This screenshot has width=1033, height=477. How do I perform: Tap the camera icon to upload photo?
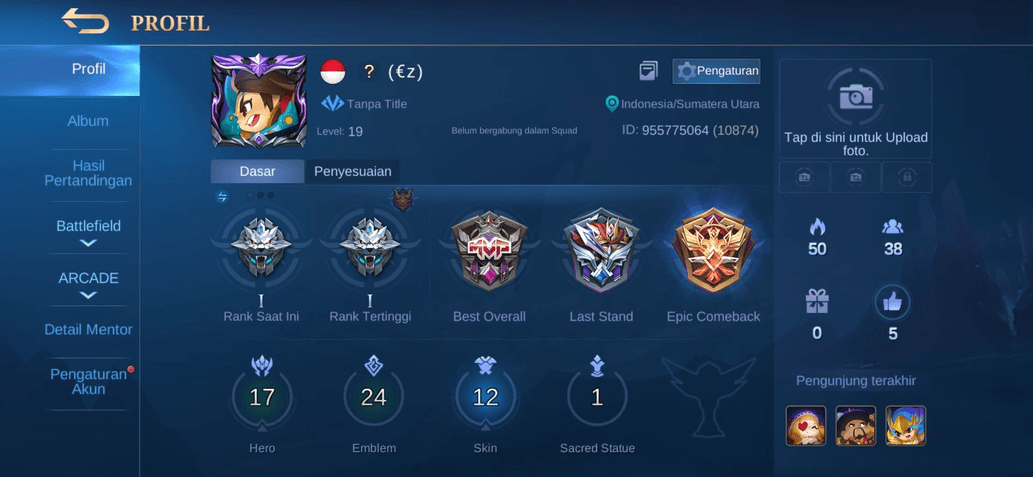pos(856,96)
